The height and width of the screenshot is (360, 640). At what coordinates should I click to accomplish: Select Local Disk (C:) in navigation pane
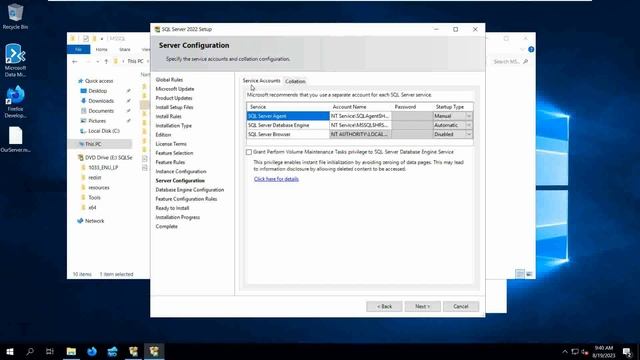104,131
